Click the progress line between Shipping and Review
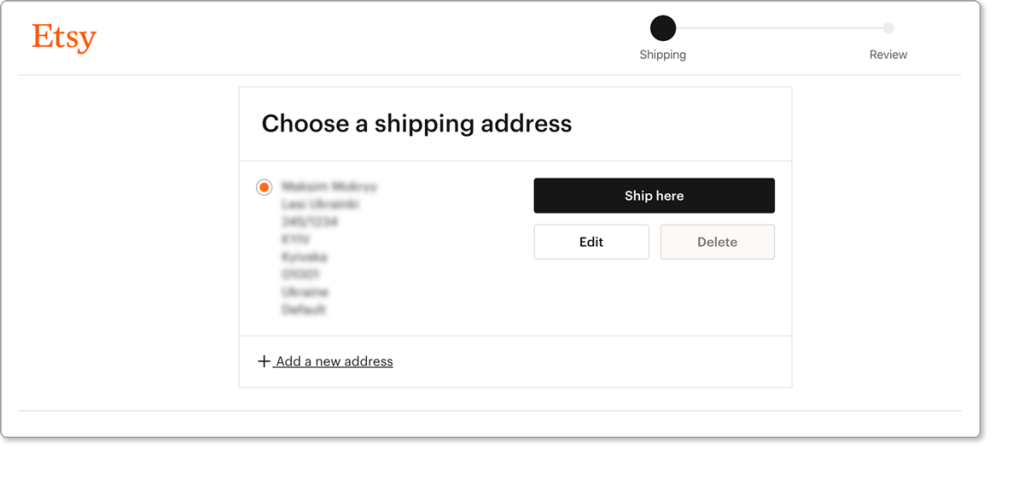This screenshot has height=480, width=1024. (780, 28)
